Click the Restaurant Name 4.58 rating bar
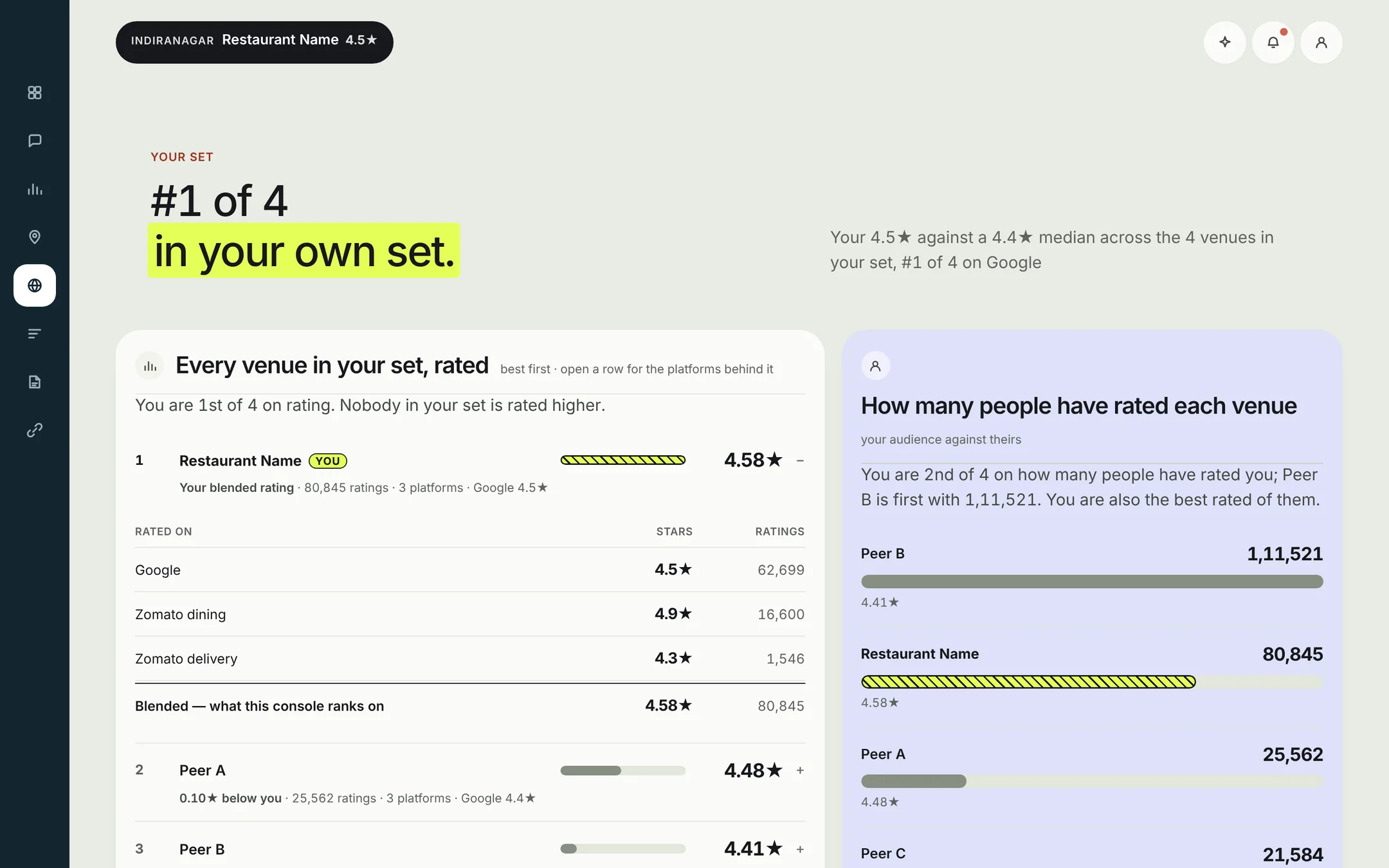This screenshot has width=1389, height=868. 622,460
